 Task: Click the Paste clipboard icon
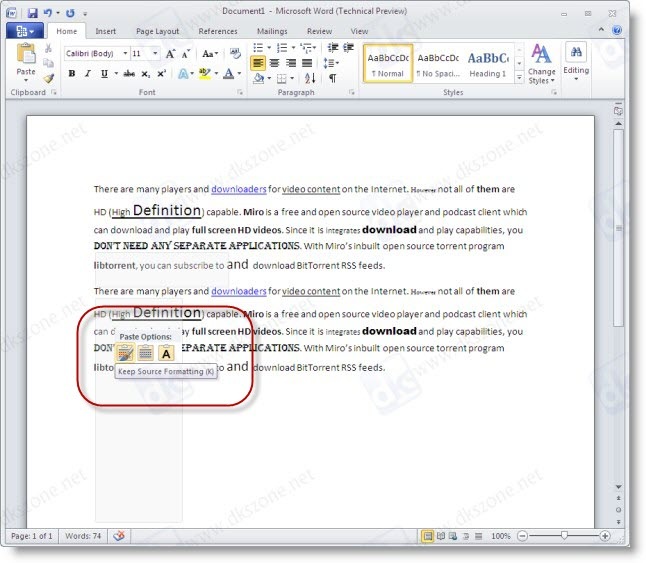tap(26, 54)
